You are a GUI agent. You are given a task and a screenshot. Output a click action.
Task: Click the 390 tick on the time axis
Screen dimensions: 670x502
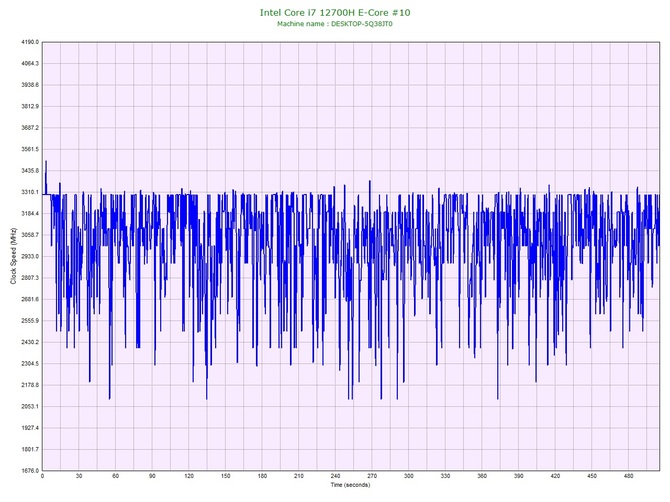(x=519, y=476)
